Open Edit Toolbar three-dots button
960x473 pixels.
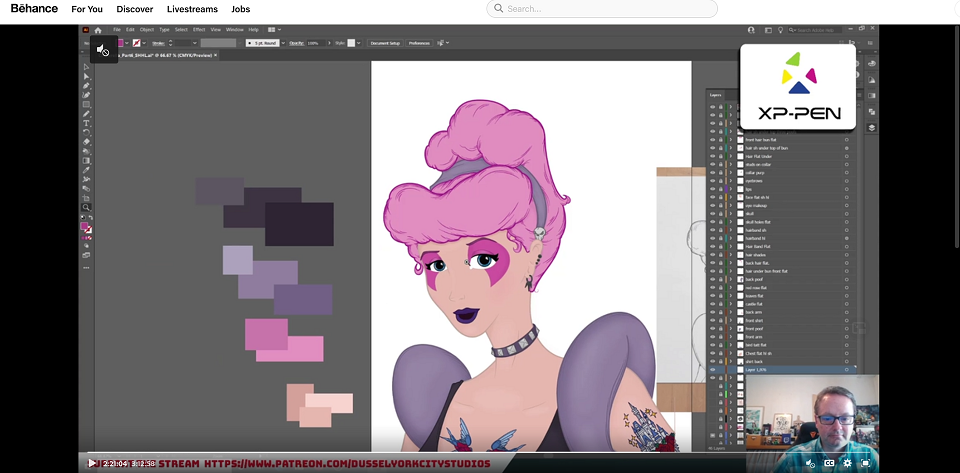click(86, 267)
